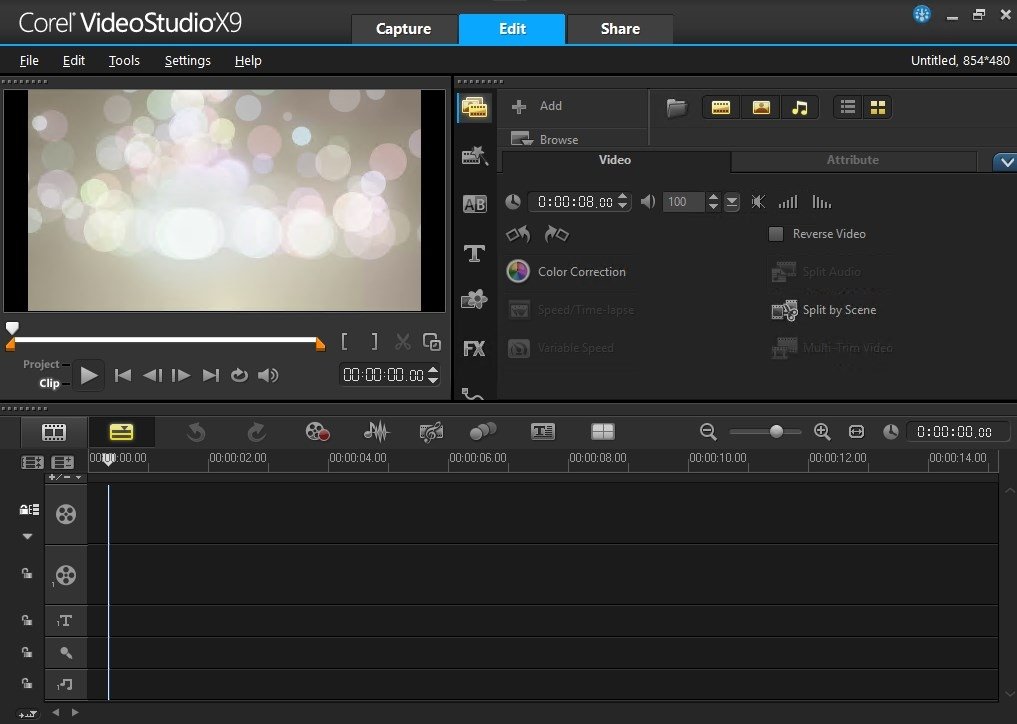Viewport: 1017px width, 724px height.
Task: Open the clip volume slider dropdown
Action: point(732,202)
